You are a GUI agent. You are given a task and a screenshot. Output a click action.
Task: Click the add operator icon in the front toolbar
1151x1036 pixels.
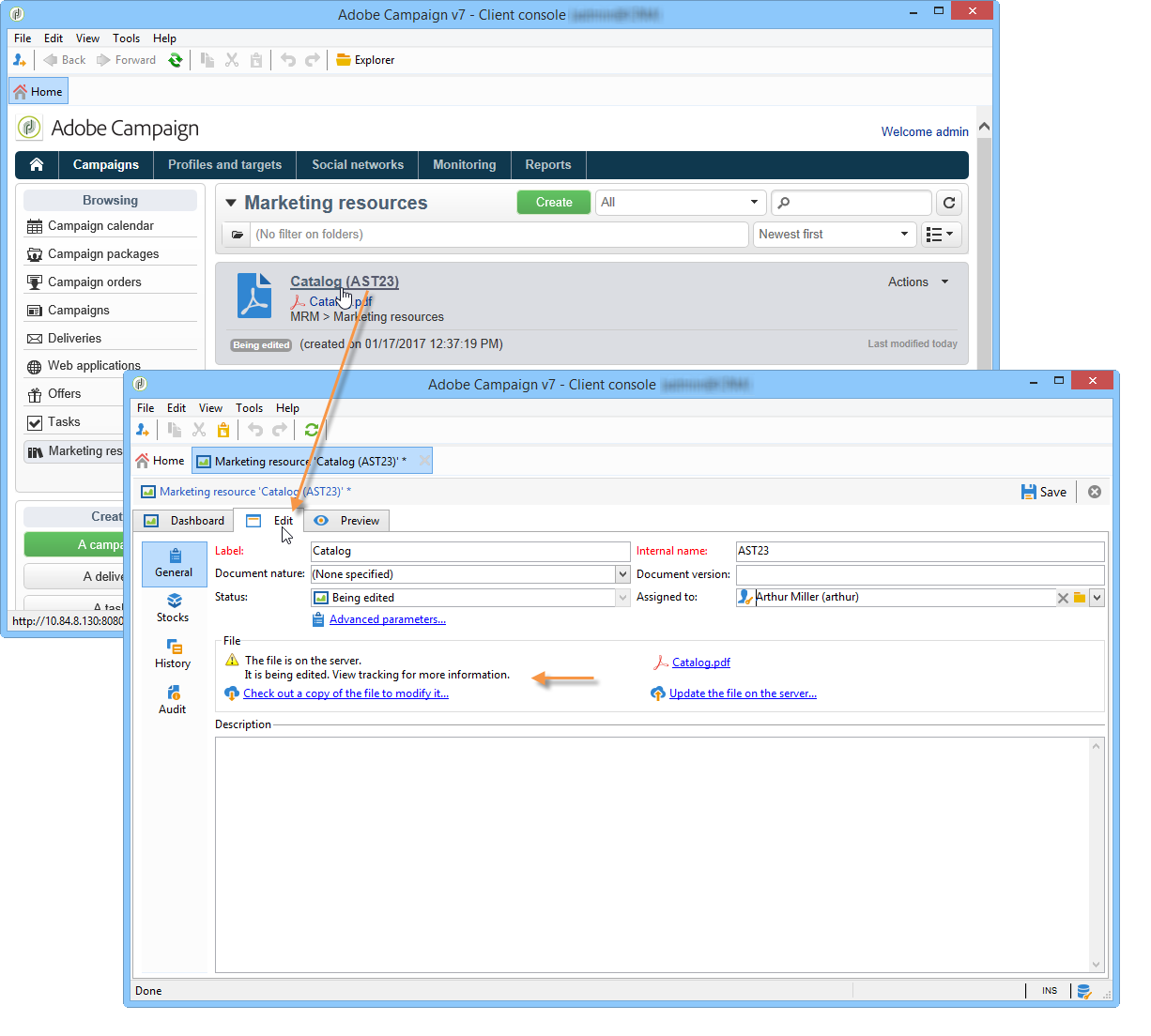[x=143, y=430]
